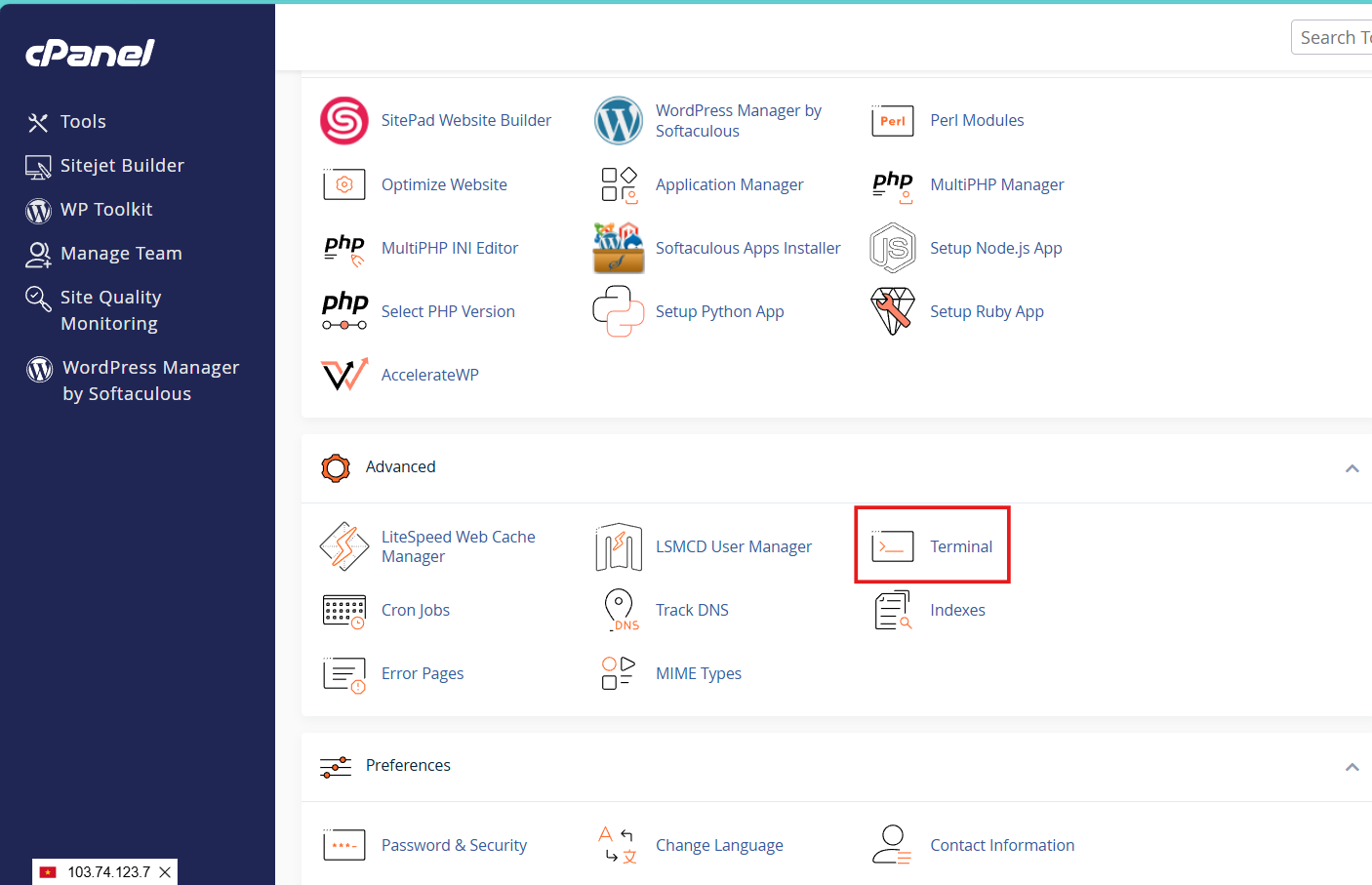
Task: Open the Error Pages link
Action: pos(423,673)
